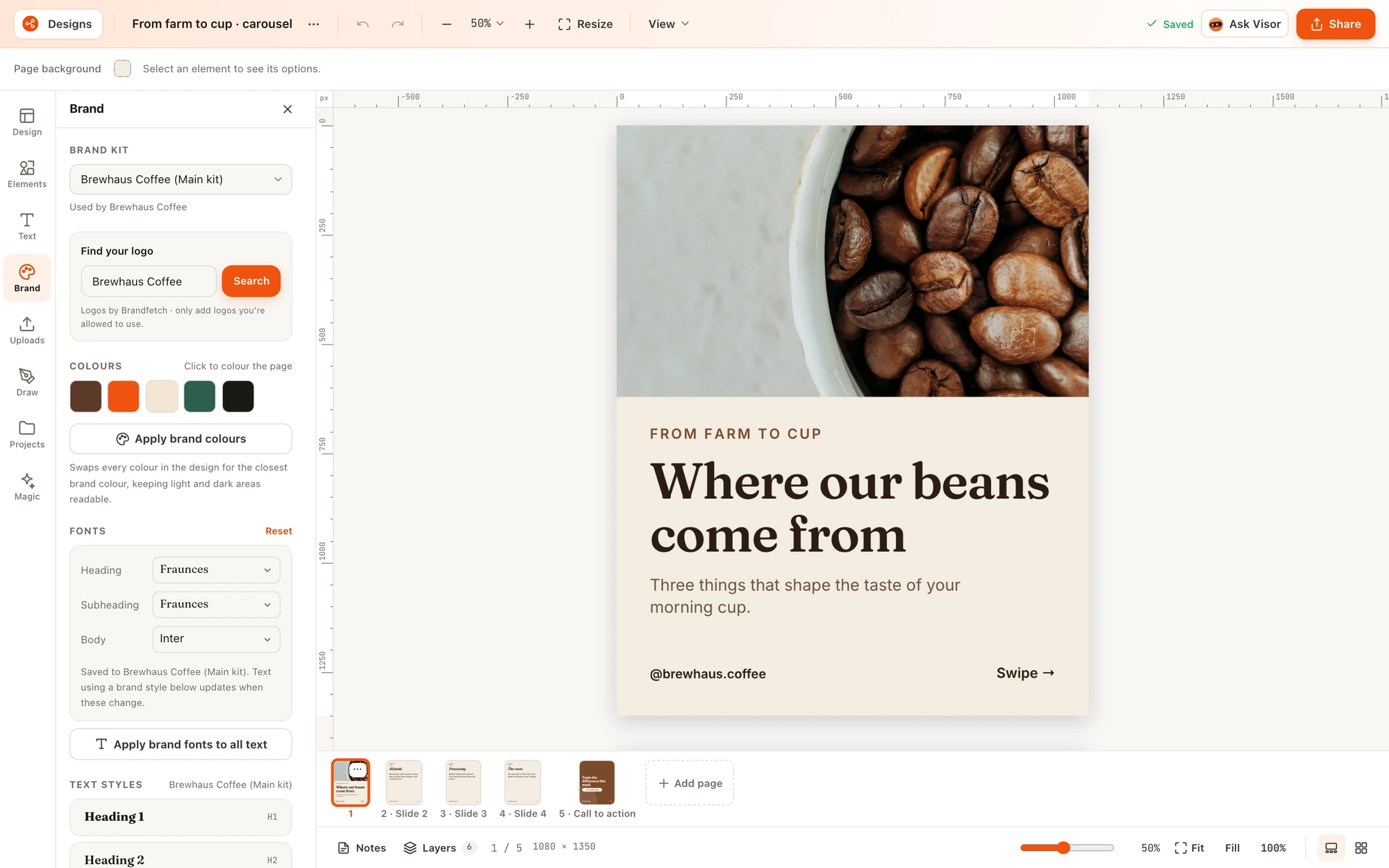Viewport: 1389px width, 868px height.
Task: Click Apply brand fonts to all text
Action: point(181,744)
